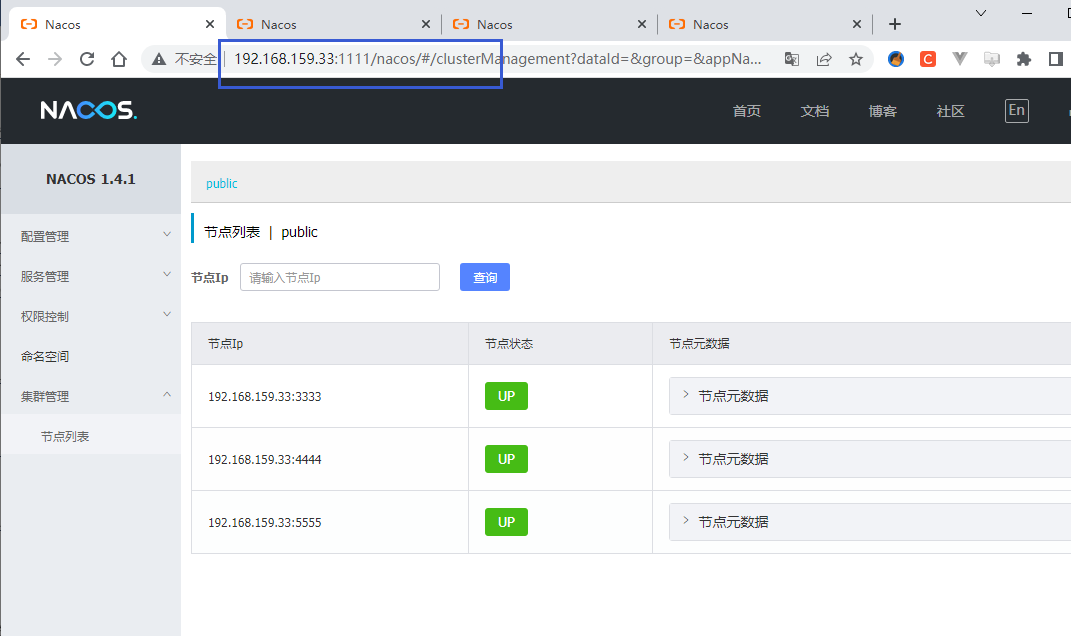Expand the 服务管理 sidebar menu
Viewport: 1071px width, 636px height.
91,276
